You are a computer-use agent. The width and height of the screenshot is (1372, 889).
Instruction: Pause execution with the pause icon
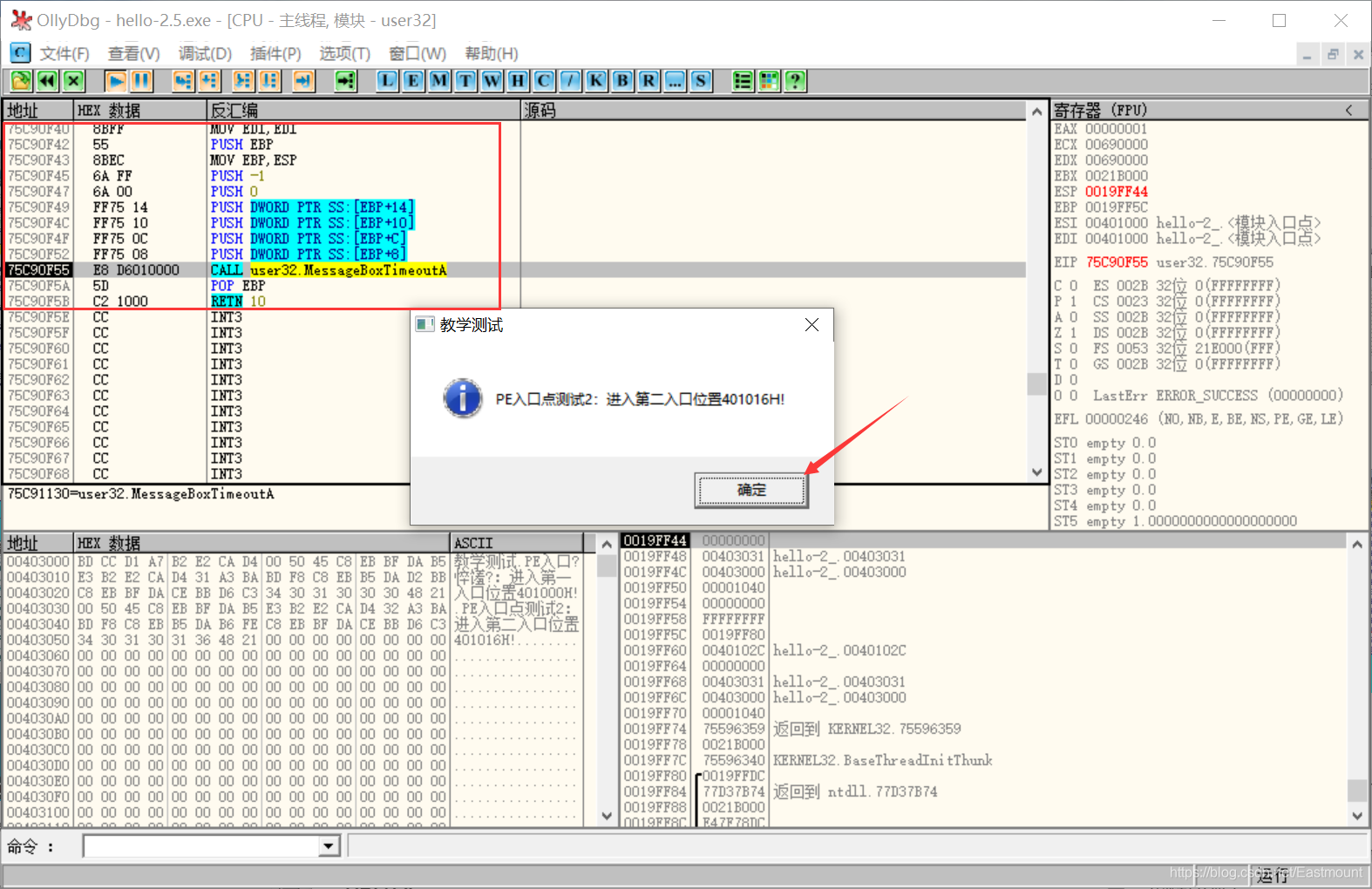[141, 81]
